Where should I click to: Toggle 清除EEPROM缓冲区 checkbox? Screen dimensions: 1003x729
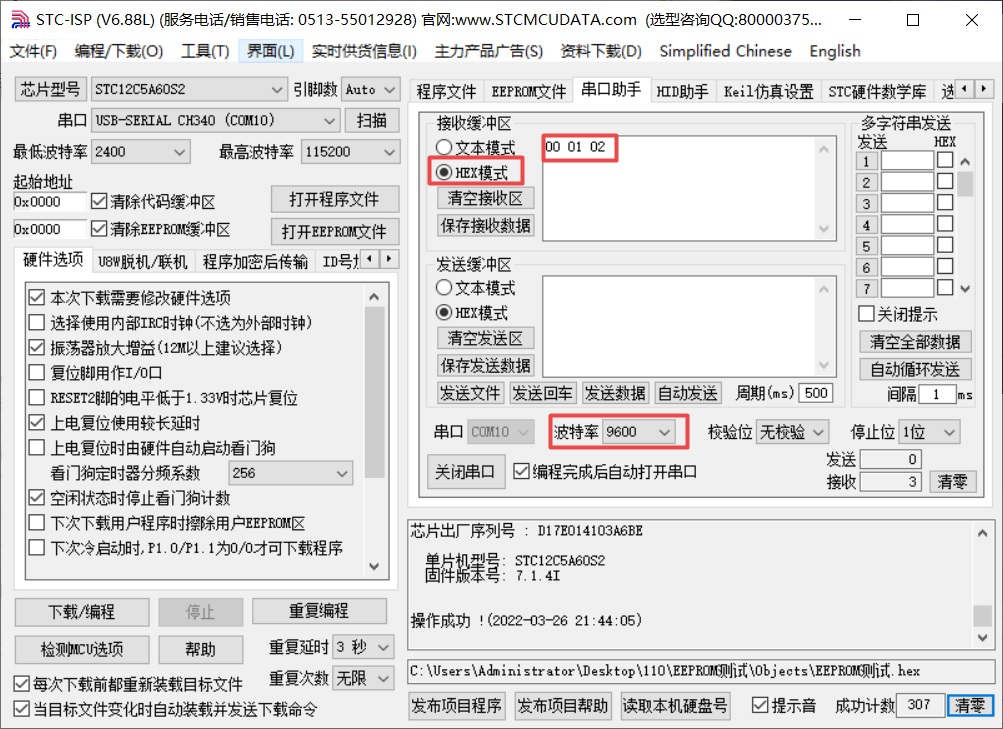click(161, 229)
